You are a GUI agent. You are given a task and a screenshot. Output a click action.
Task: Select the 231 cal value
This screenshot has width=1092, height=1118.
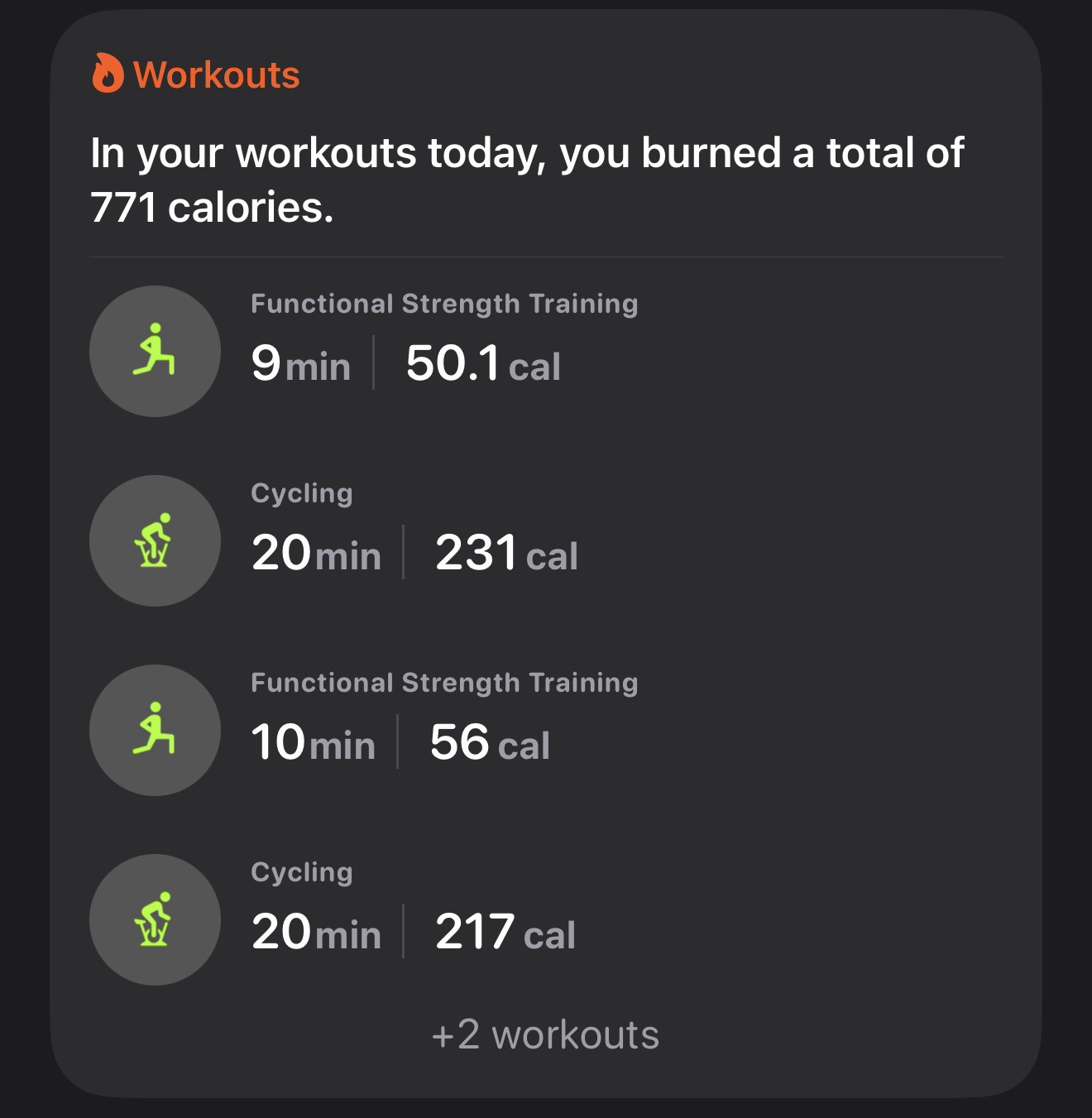click(506, 553)
